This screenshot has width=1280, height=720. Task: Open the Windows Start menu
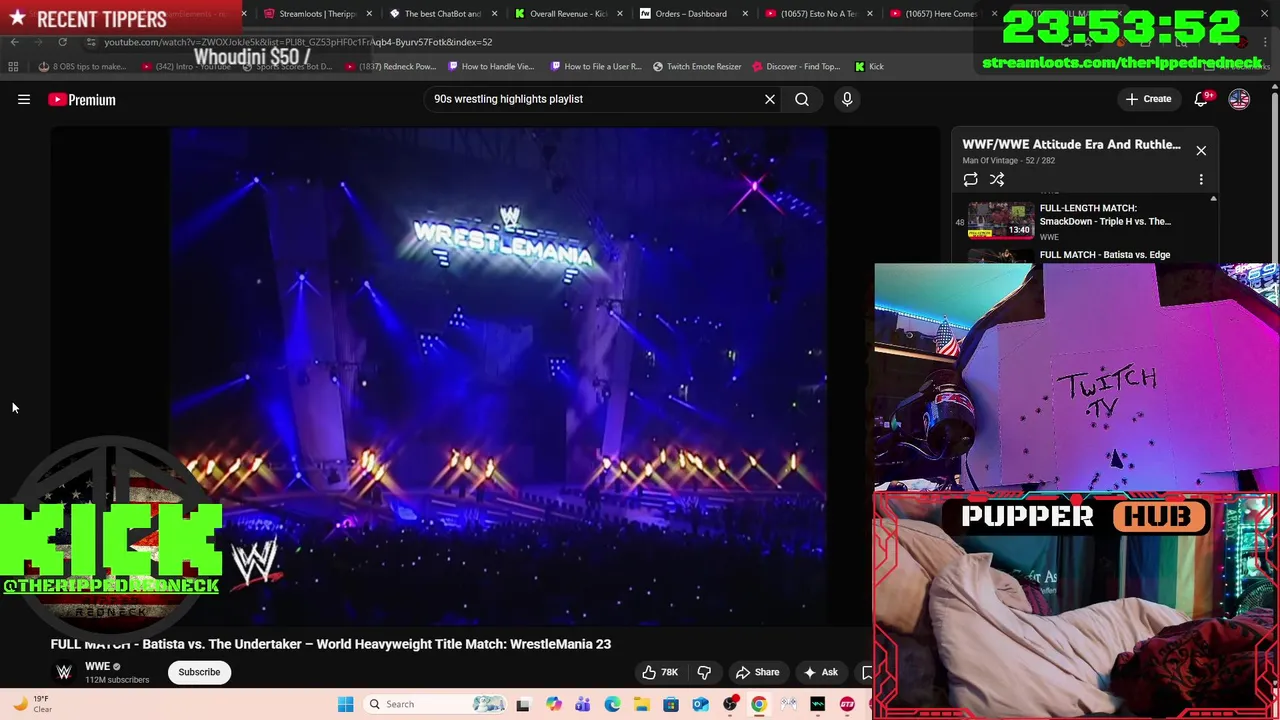click(x=345, y=704)
